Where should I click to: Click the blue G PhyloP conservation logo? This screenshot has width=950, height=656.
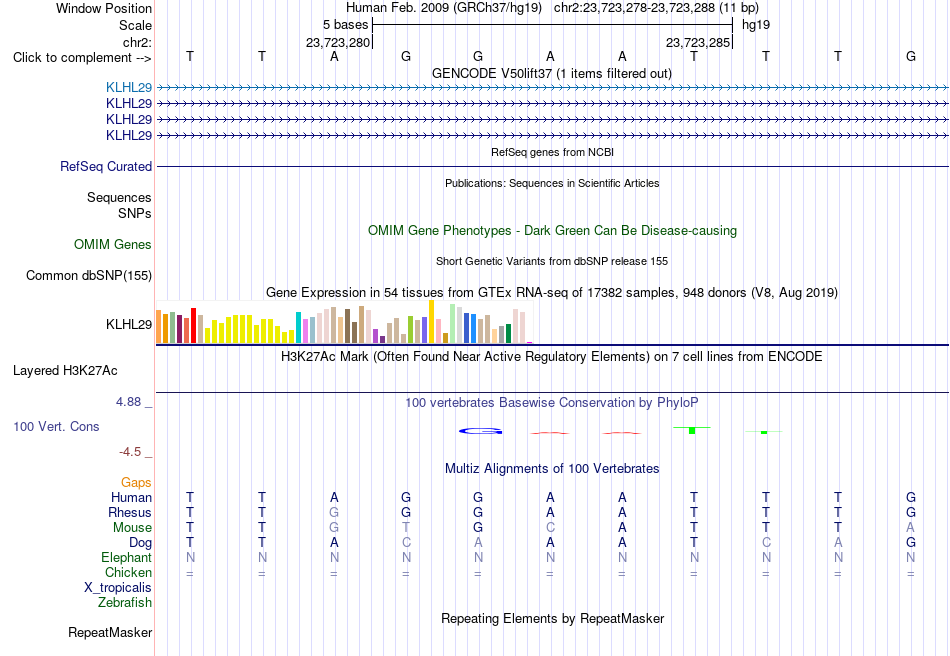click(x=480, y=431)
